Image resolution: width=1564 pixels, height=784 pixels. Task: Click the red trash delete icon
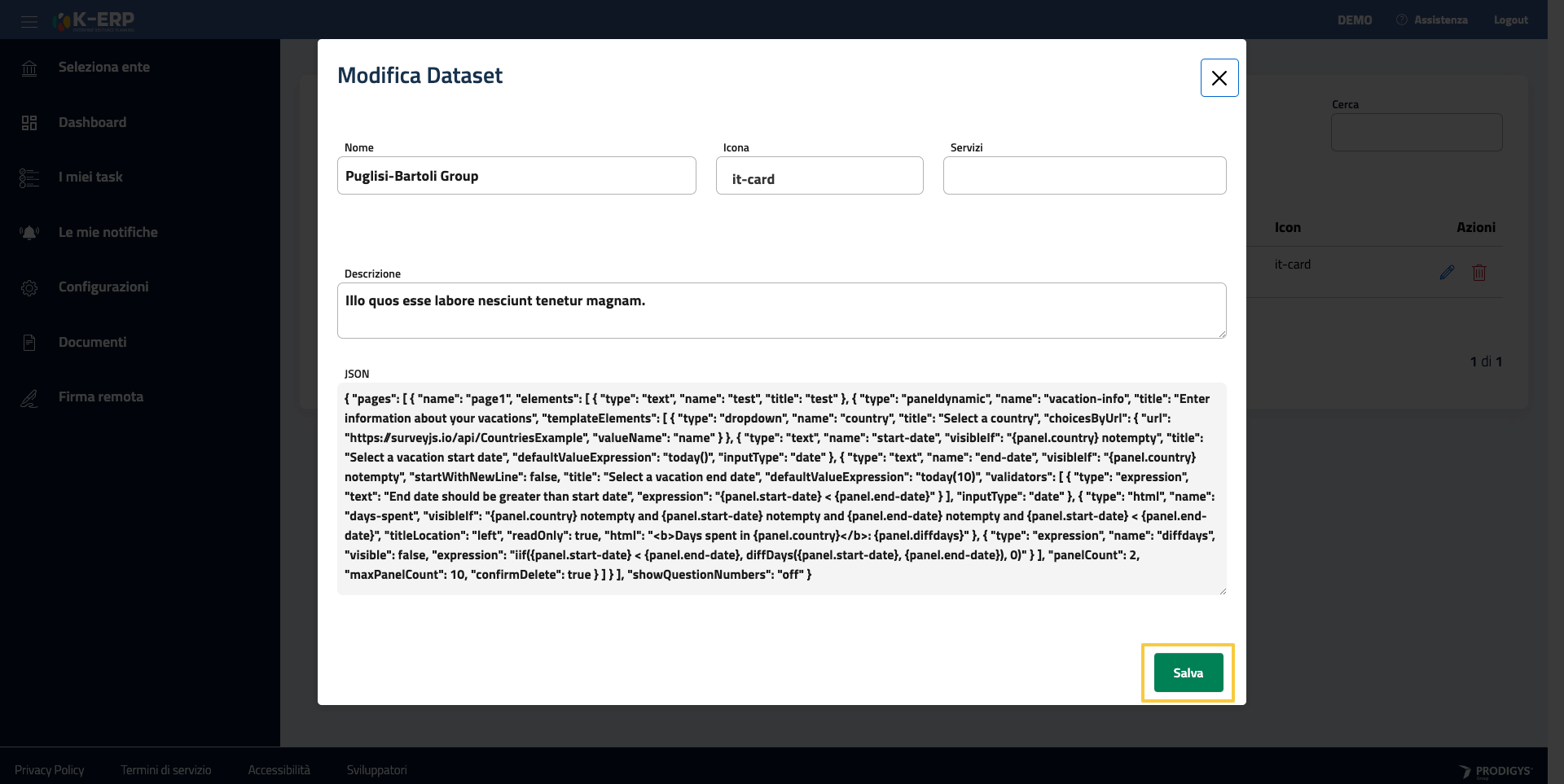coord(1479,273)
